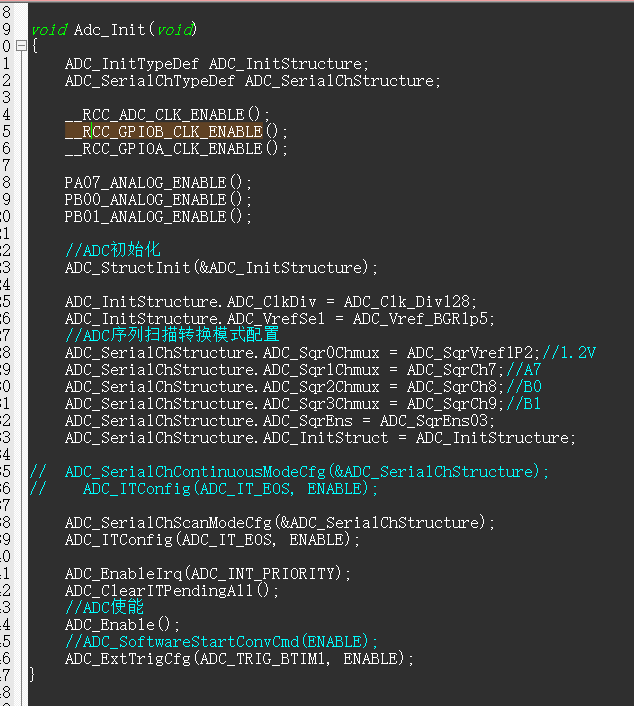Click the ADC_StructInit(&ADC_InitStructure) line
Image resolution: width=634 pixels, height=706 pixels.
click(221, 268)
